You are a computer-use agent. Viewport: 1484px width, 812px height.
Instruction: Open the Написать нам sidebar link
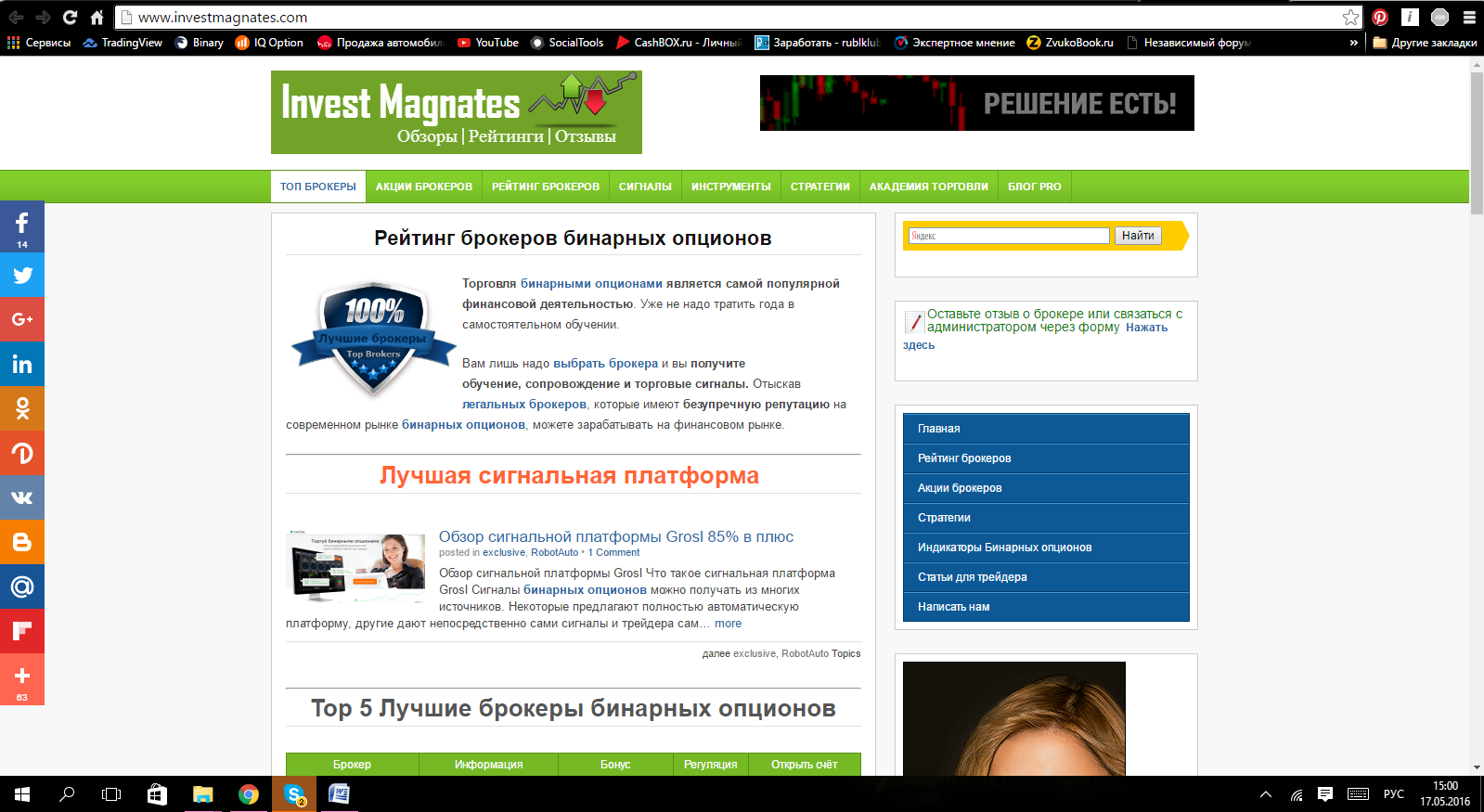pyautogui.click(x=1046, y=607)
